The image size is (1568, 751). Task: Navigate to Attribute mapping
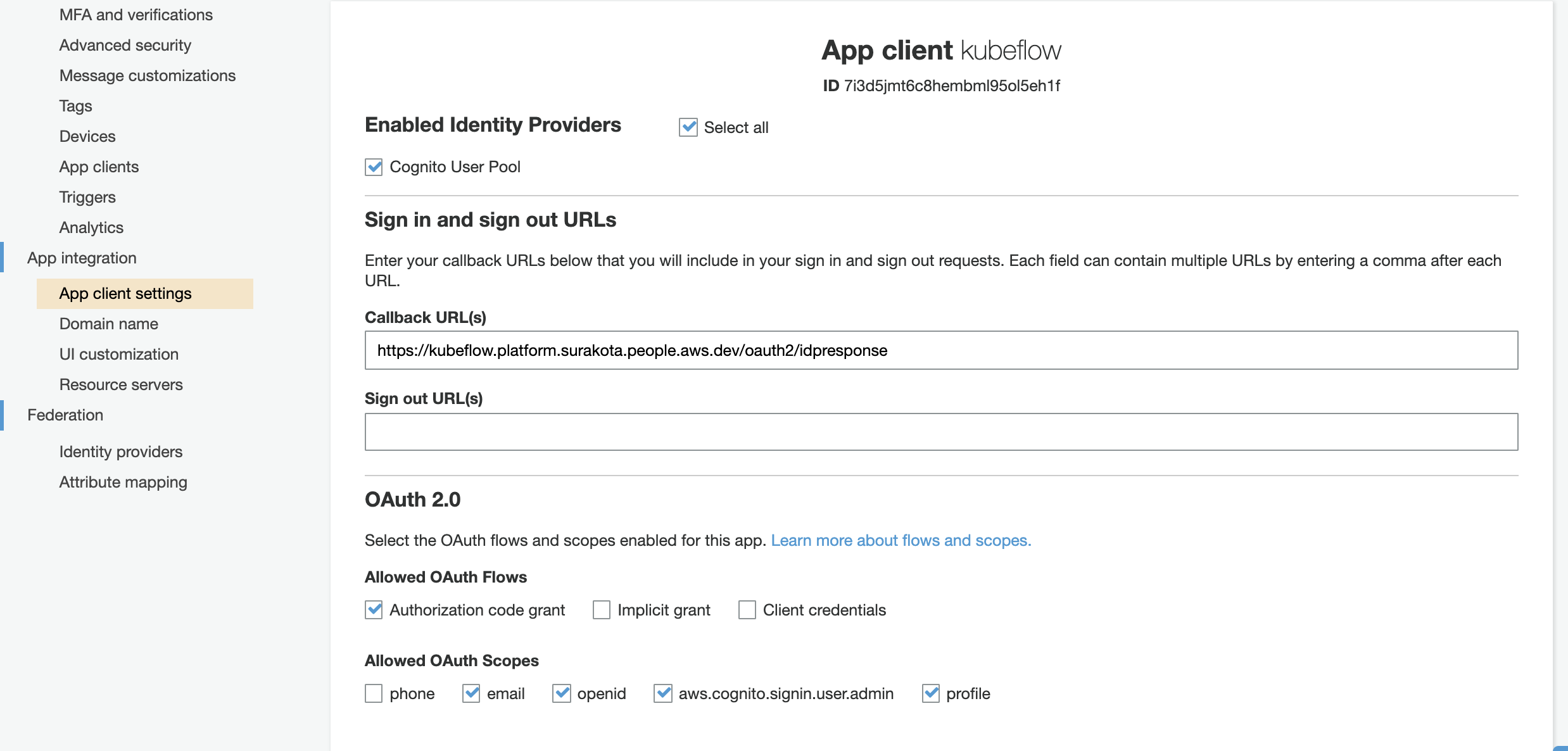pyautogui.click(x=123, y=482)
